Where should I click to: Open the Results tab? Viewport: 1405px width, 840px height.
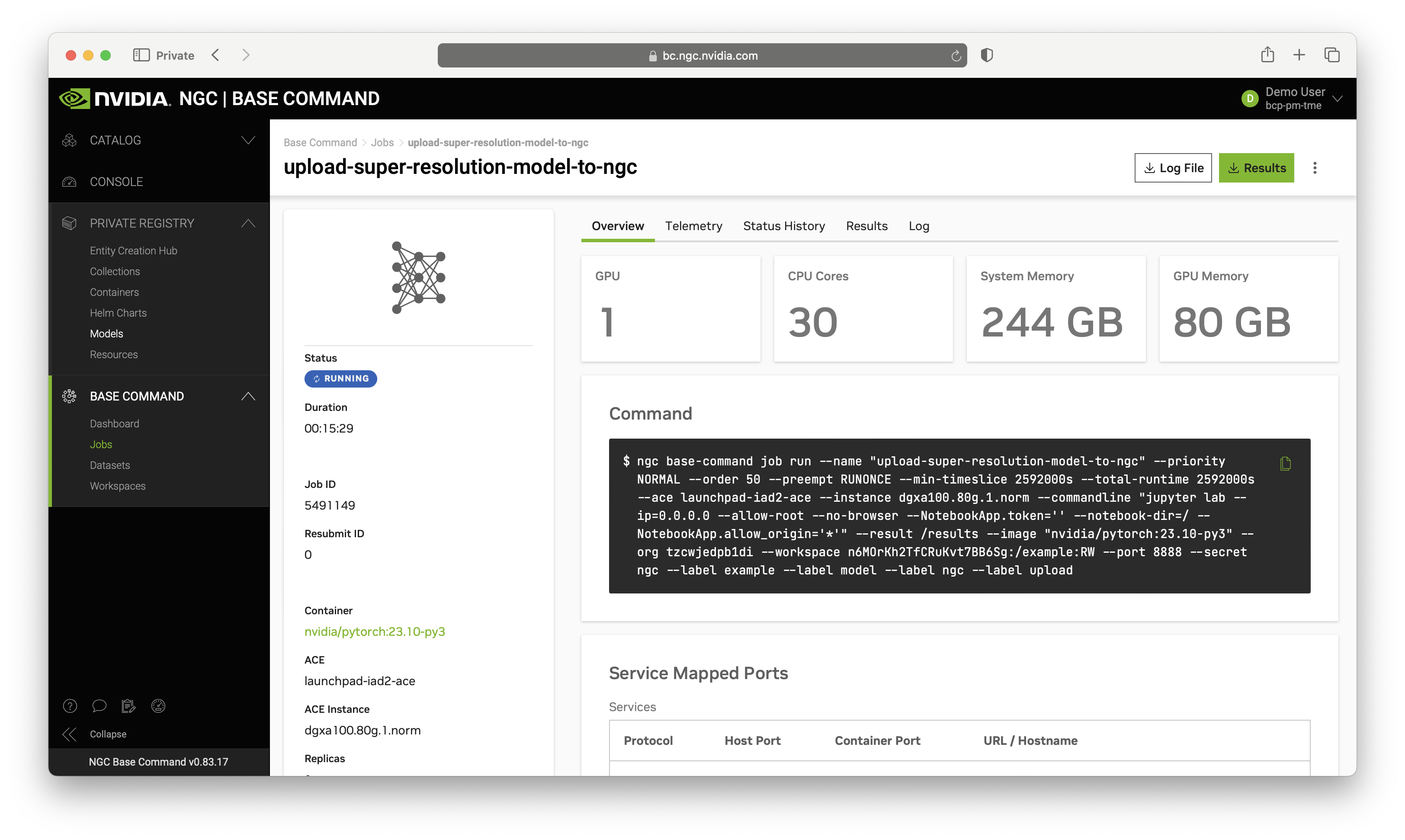pyautogui.click(x=867, y=226)
